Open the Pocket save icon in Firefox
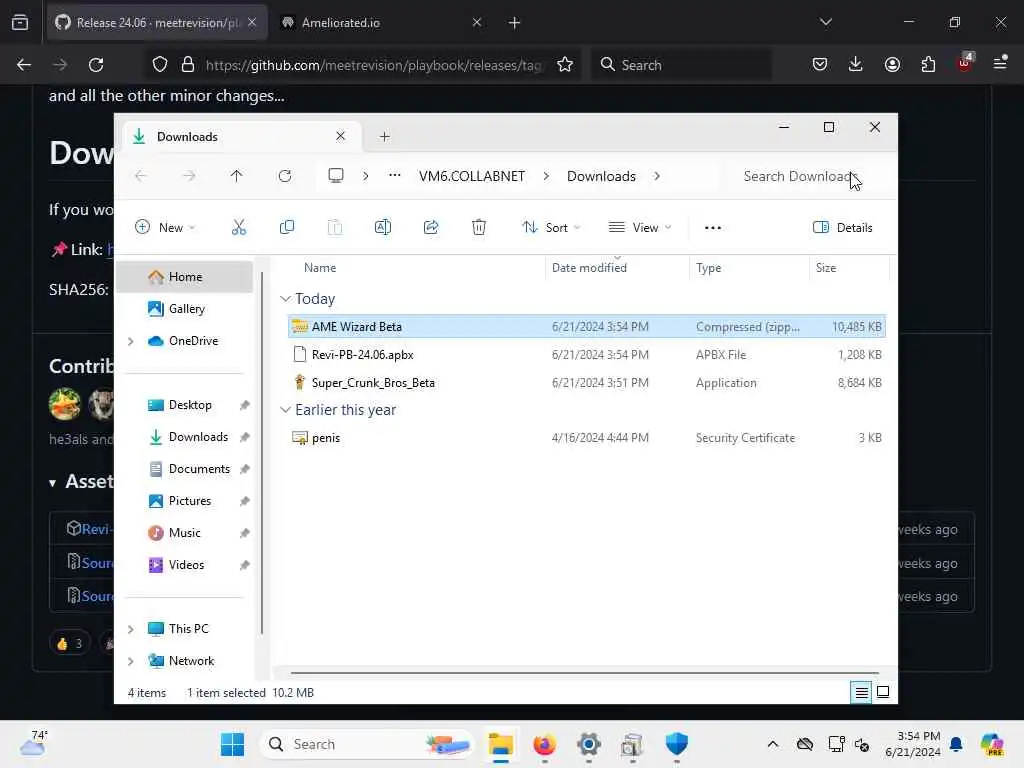This screenshot has width=1024, height=768. point(820,64)
